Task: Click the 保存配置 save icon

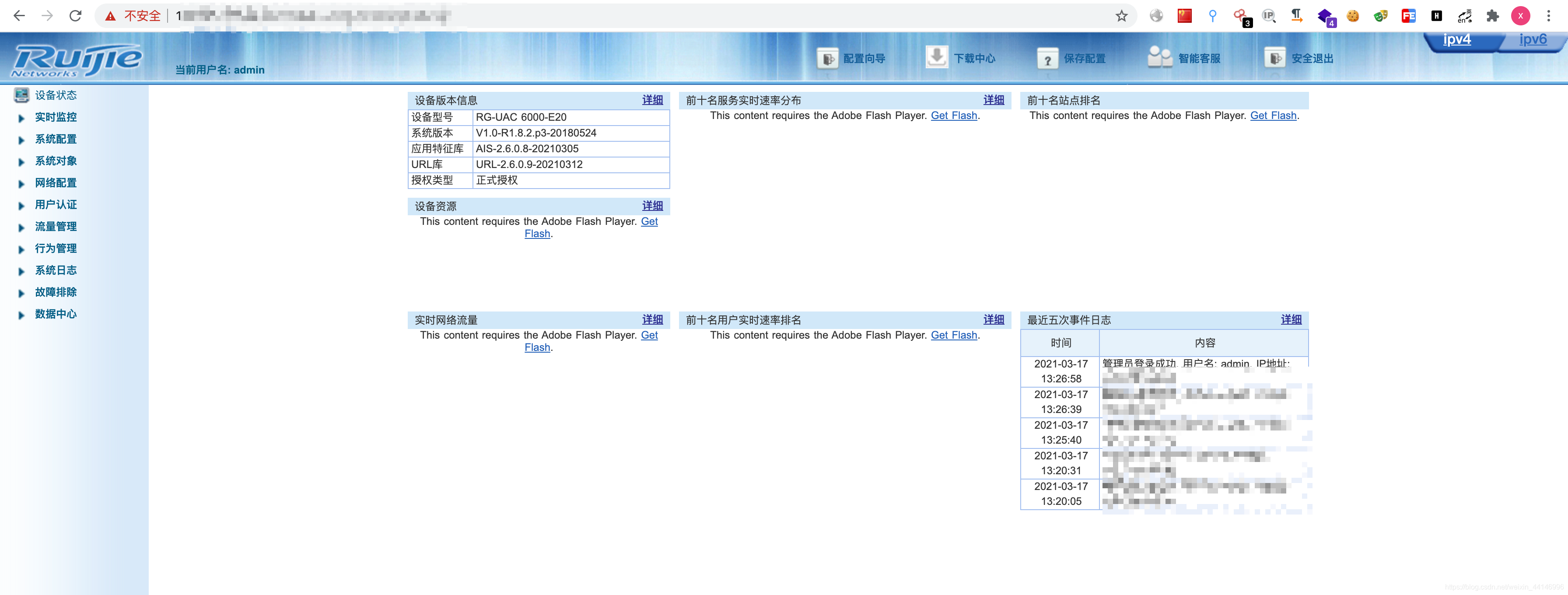Action: click(x=1047, y=59)
